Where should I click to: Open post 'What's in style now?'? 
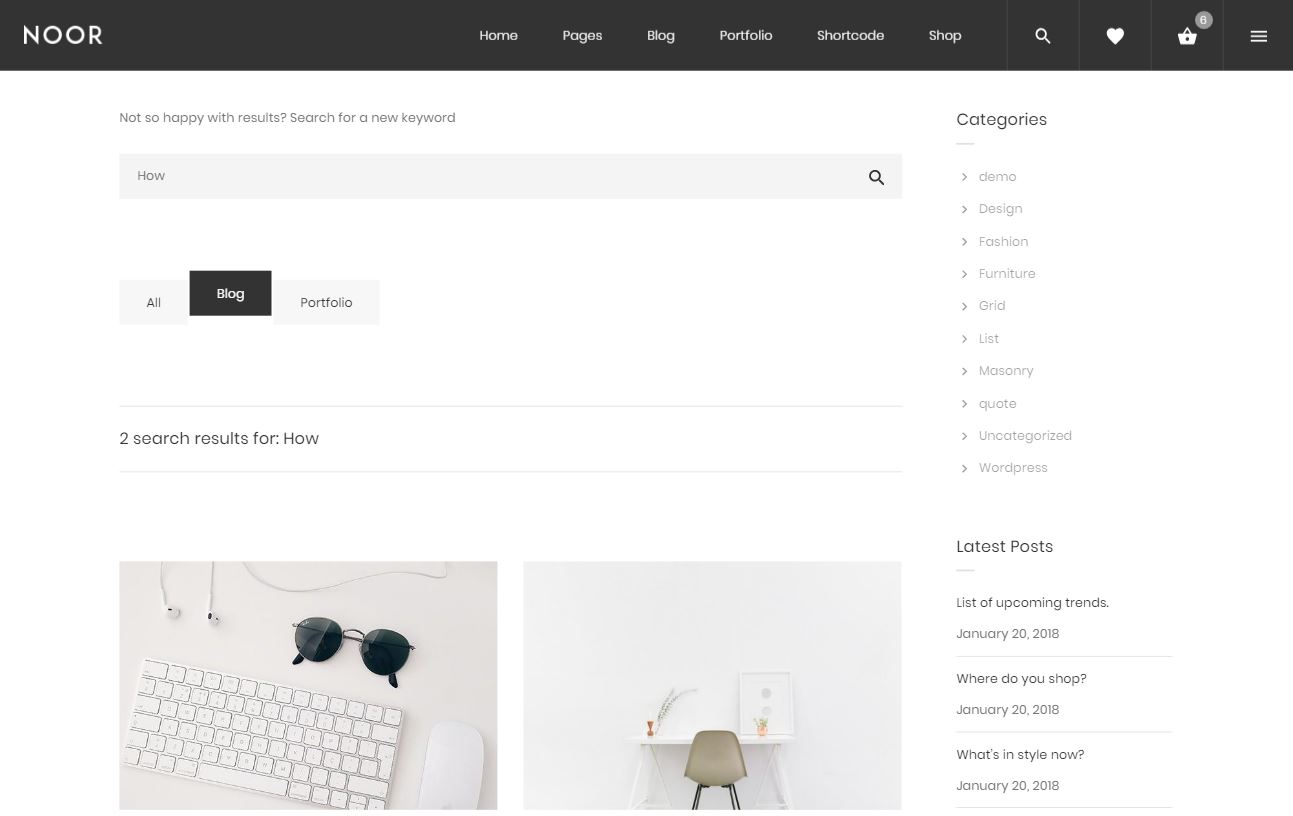point(1020,755)
